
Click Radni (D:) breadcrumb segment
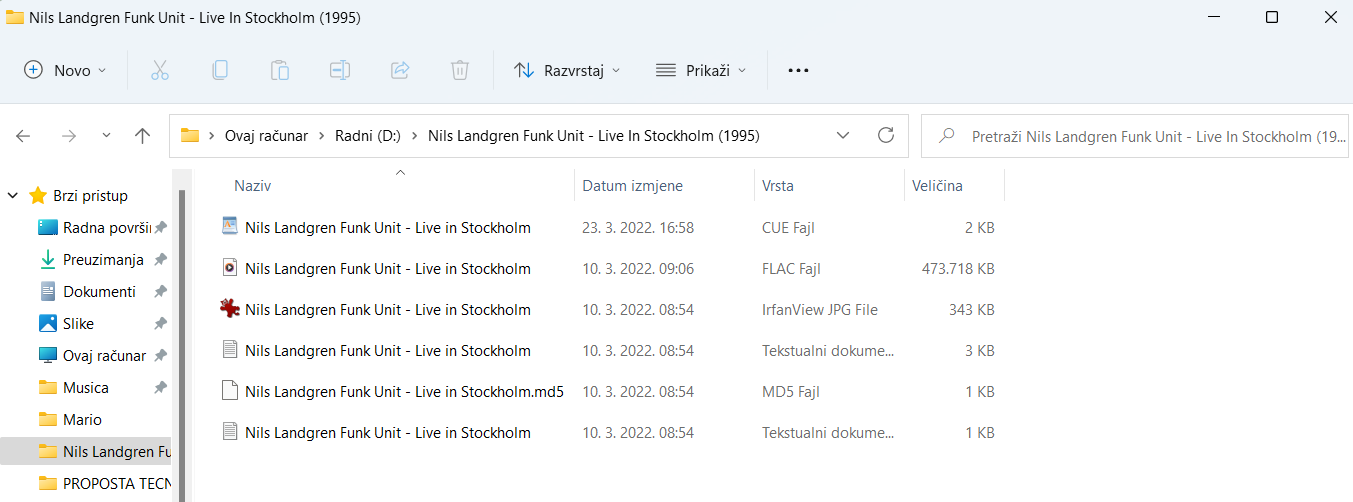click(367, 136)
